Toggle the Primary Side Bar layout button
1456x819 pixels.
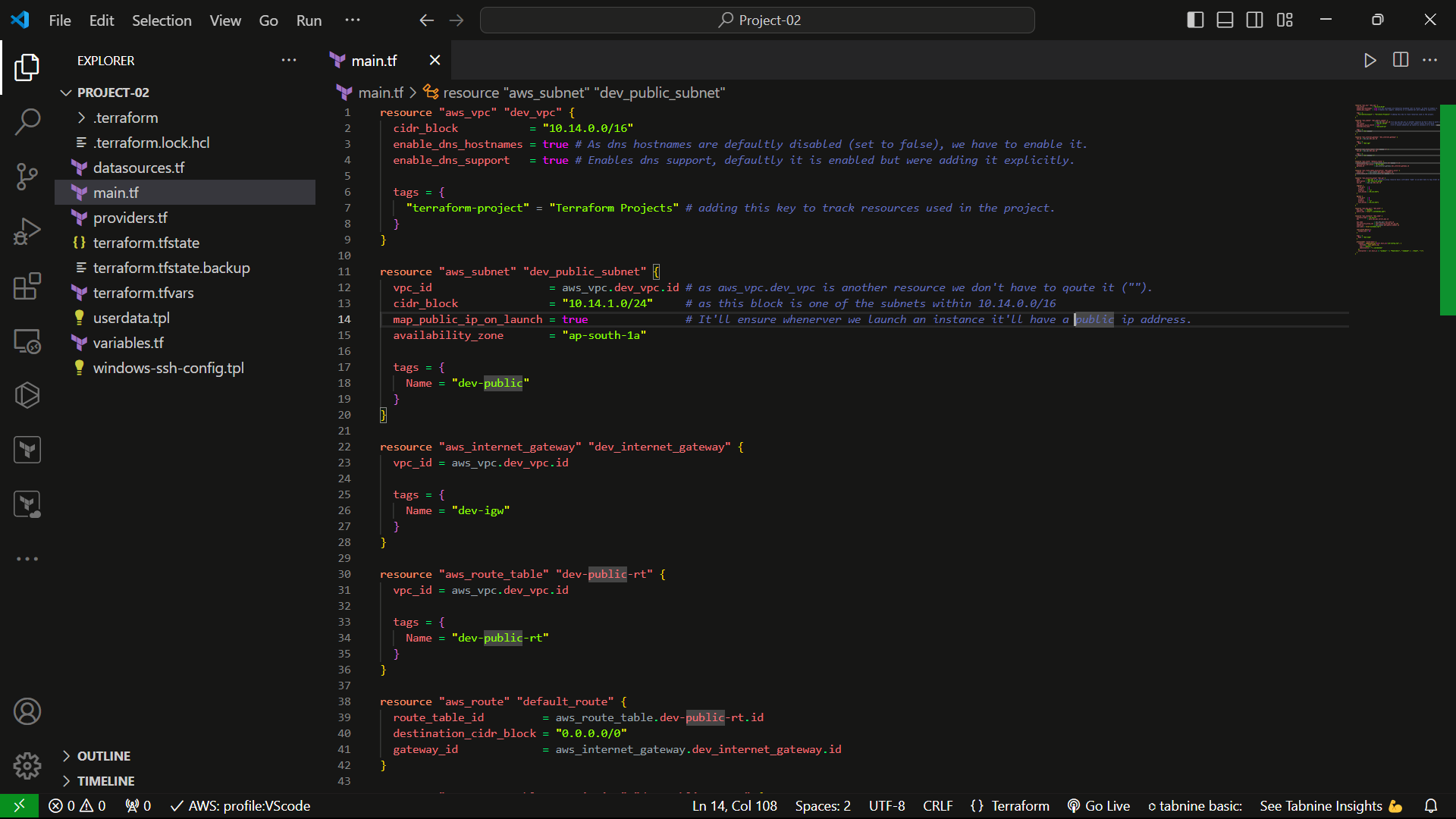[x=1195, y=20]
